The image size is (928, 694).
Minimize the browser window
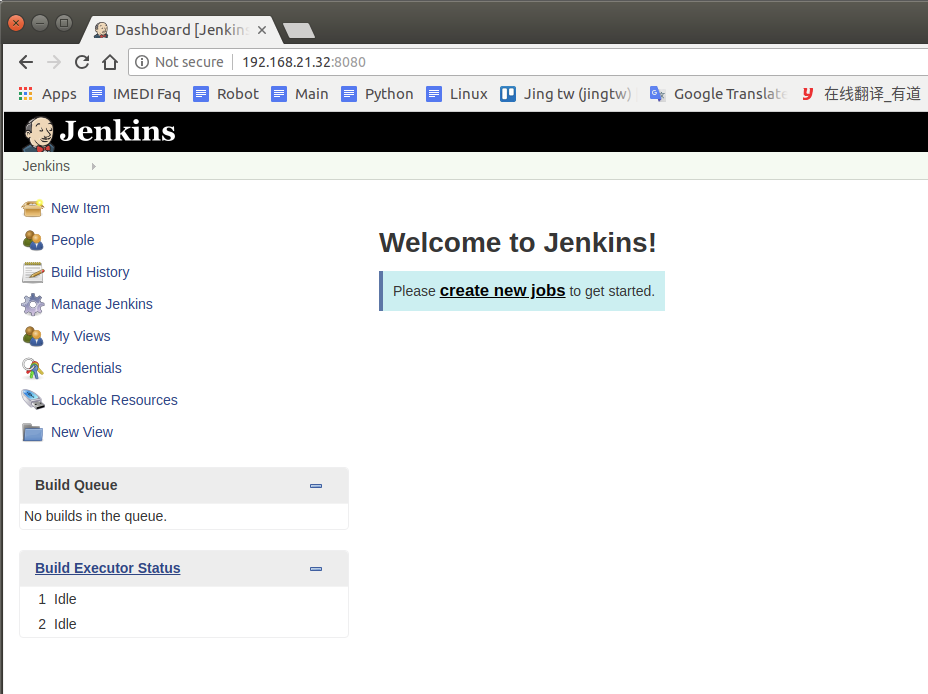(40, 23)
